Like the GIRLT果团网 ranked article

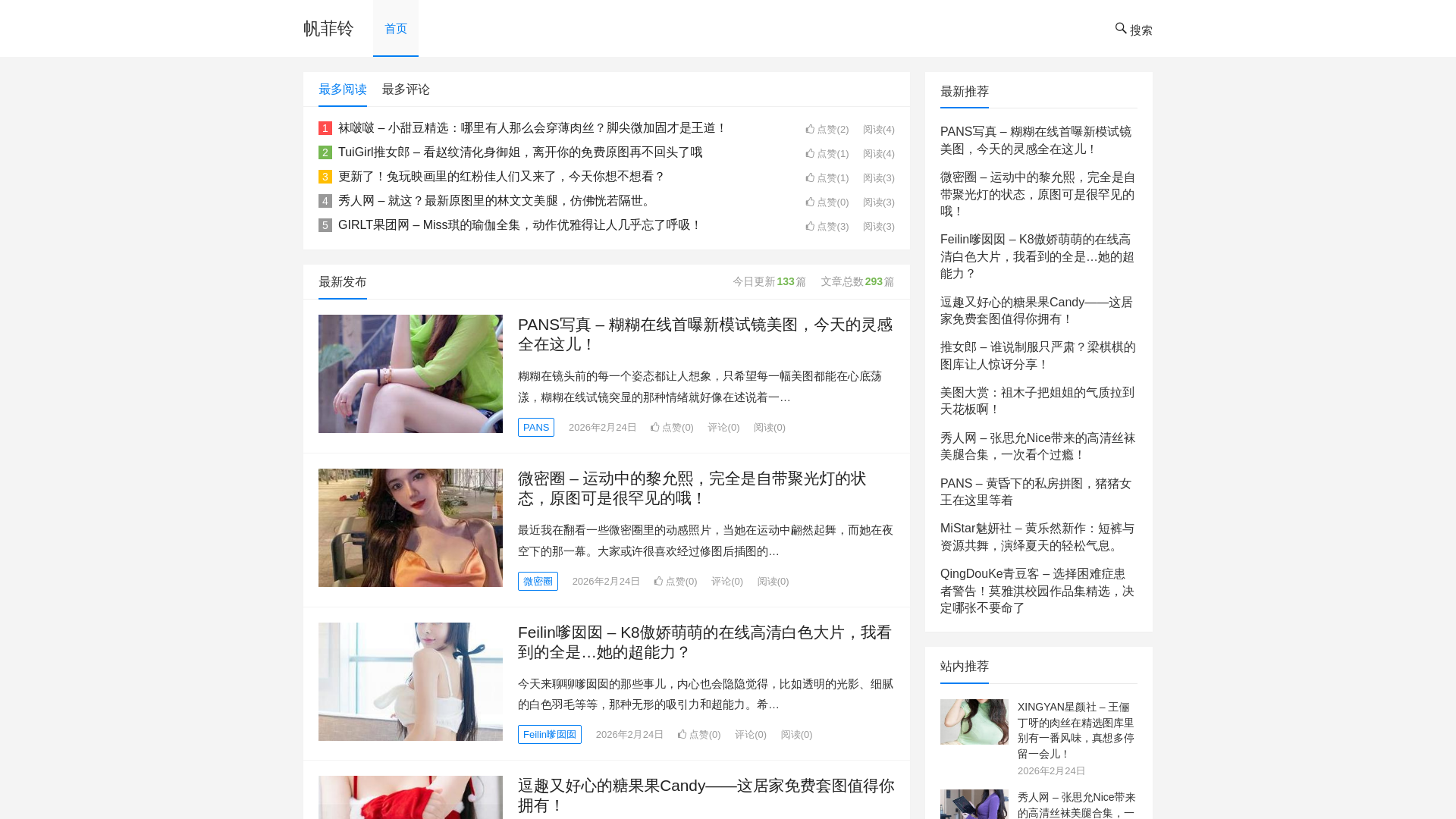(827, 227)
